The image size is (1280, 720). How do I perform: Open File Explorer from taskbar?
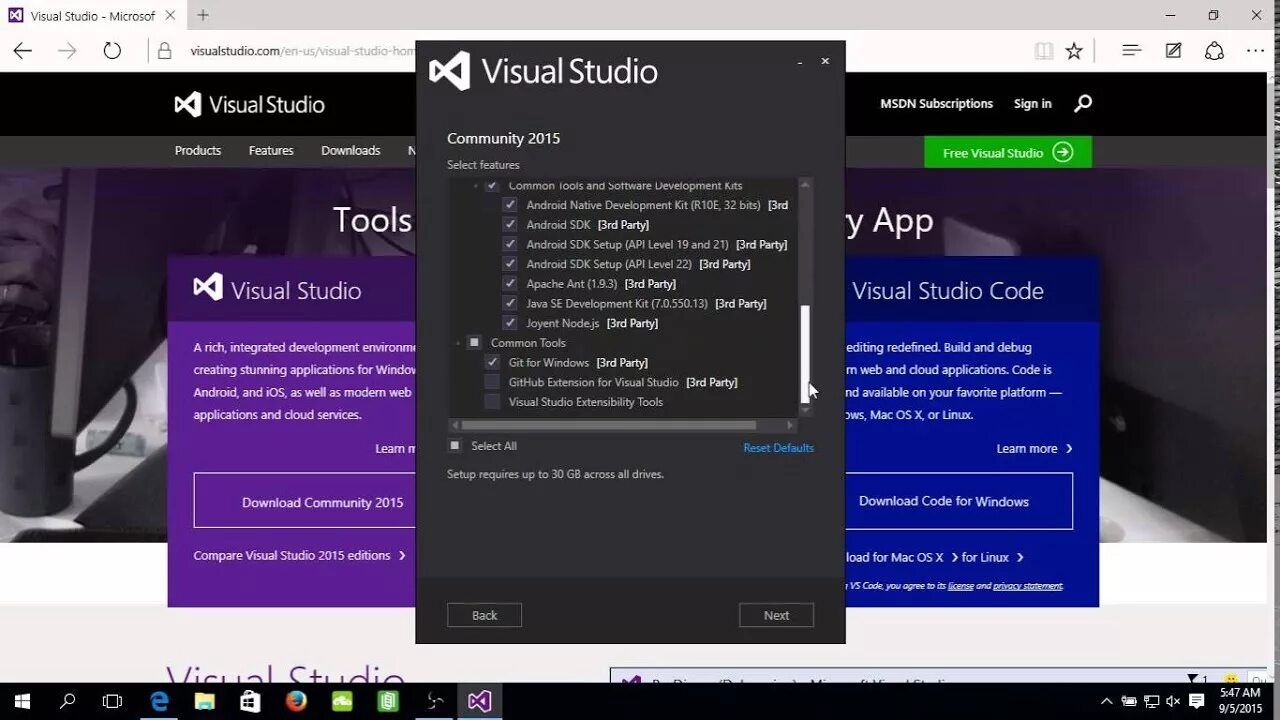coord(204,701)
